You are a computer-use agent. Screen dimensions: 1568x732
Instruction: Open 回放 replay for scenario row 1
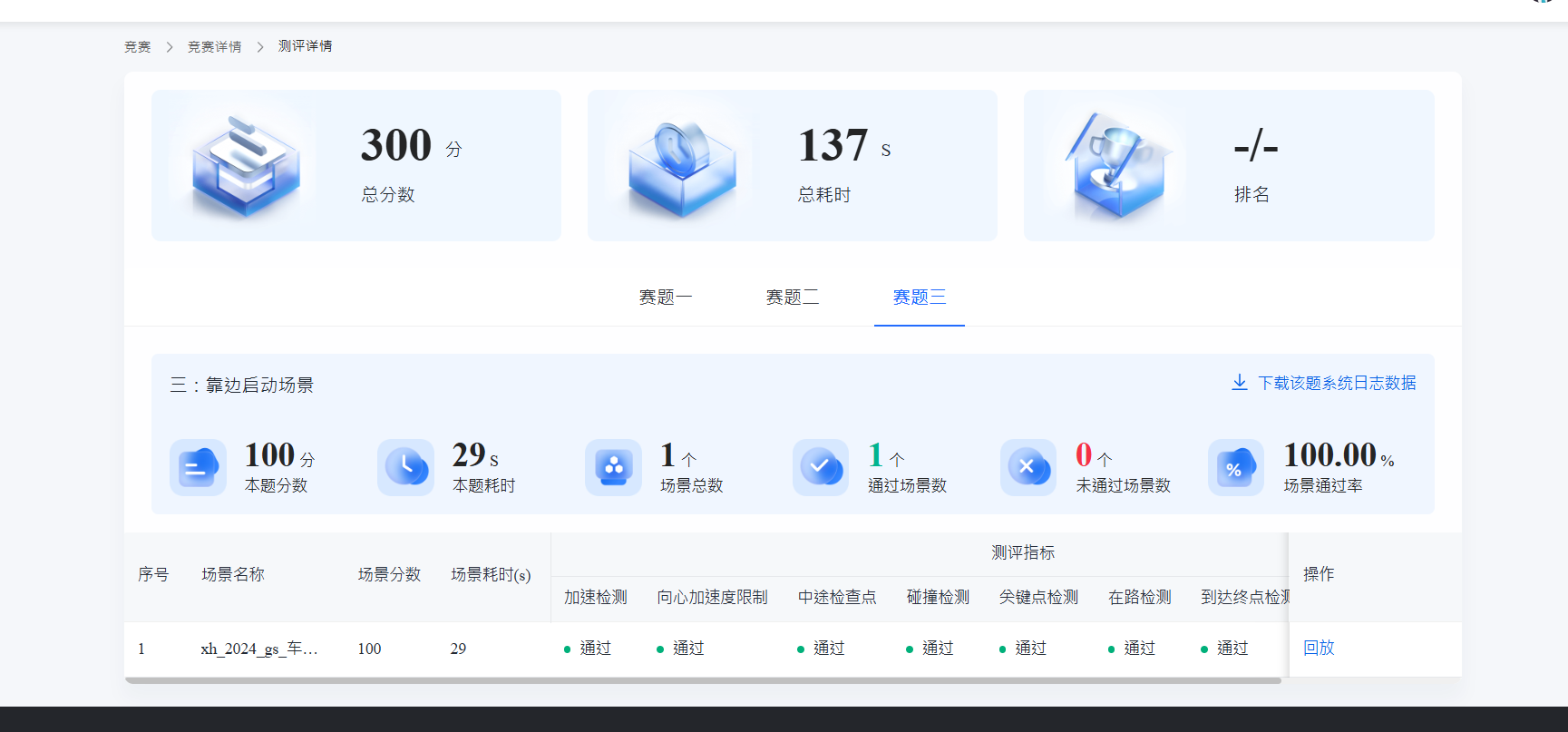1319,648
